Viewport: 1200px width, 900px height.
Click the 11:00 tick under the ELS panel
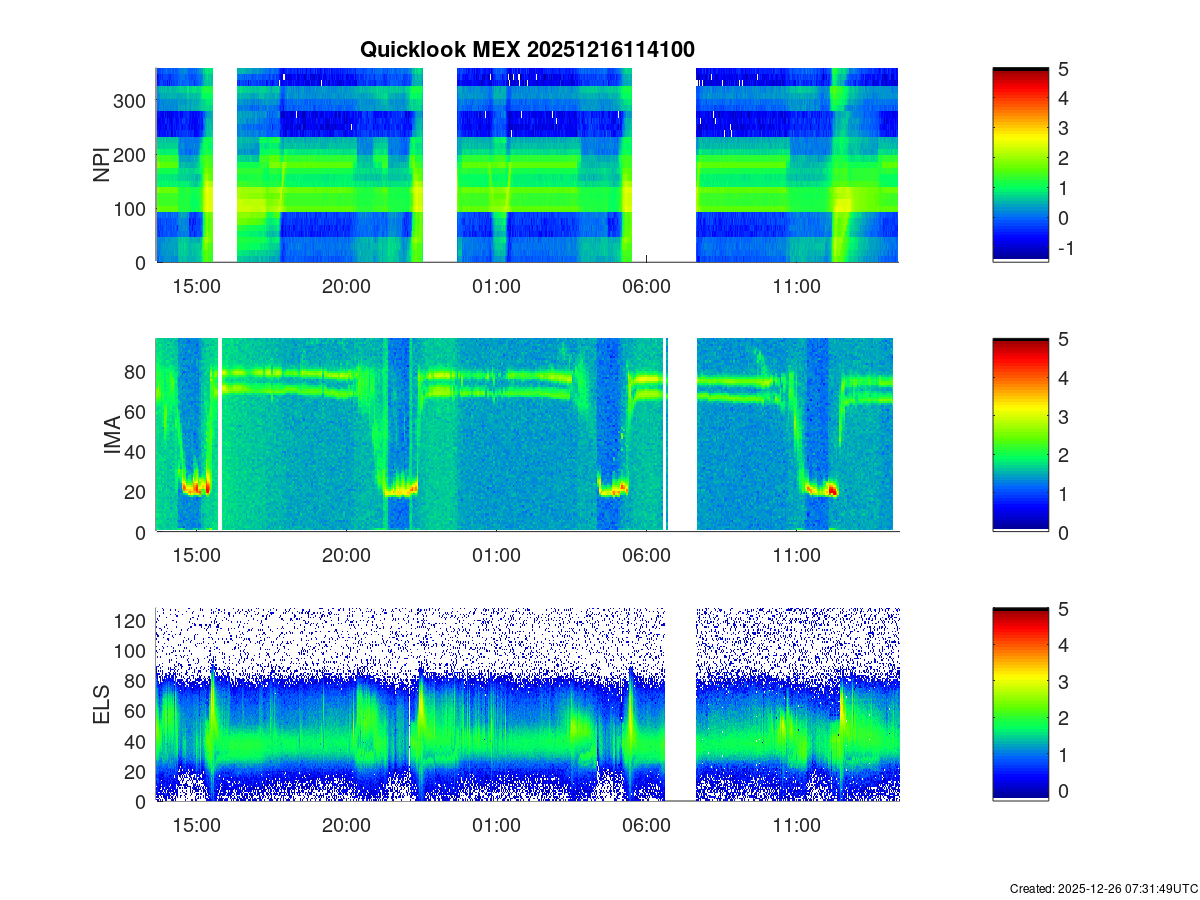tap(796, 826)
